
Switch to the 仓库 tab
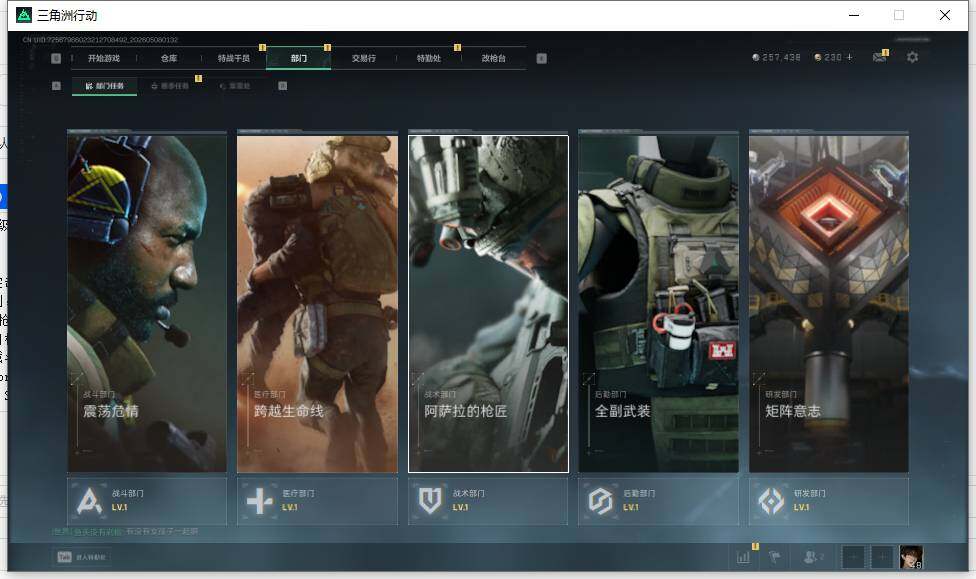tap(169, 58)
